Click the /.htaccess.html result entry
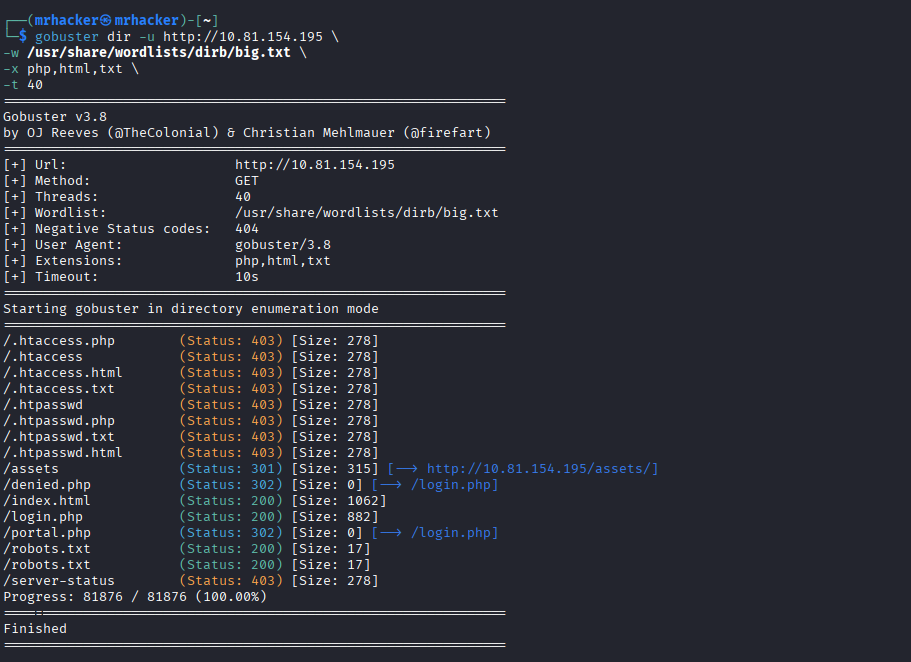The height and width of the screenshot is (662, 911). pos(63,373)
